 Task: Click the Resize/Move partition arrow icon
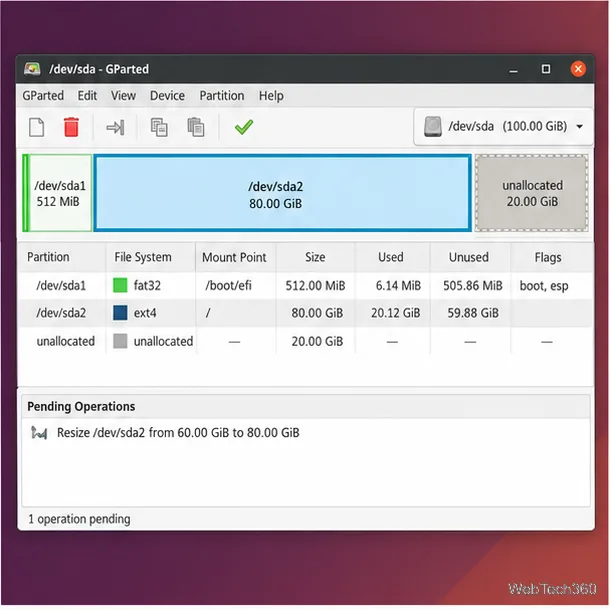115,127
